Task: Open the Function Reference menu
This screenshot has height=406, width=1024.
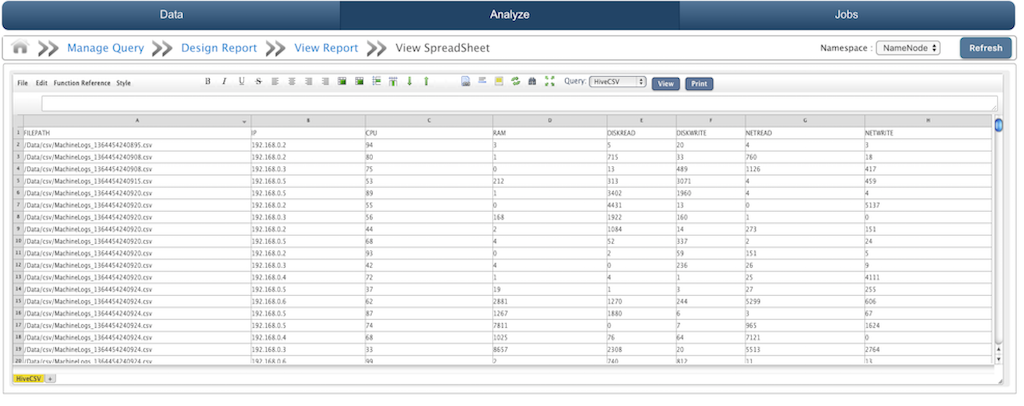Action: click(x=82, y=84)
